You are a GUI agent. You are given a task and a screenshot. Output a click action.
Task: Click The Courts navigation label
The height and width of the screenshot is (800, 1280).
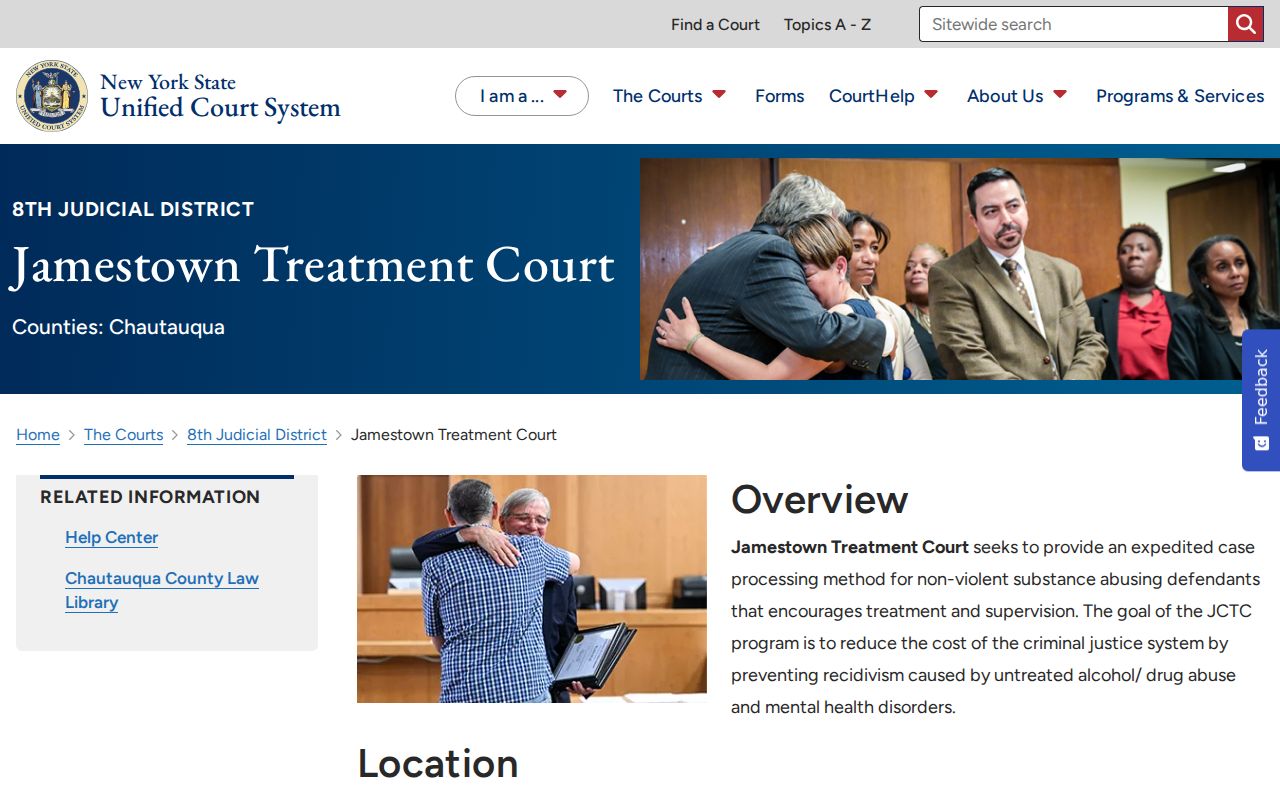[x=657, y=96]
